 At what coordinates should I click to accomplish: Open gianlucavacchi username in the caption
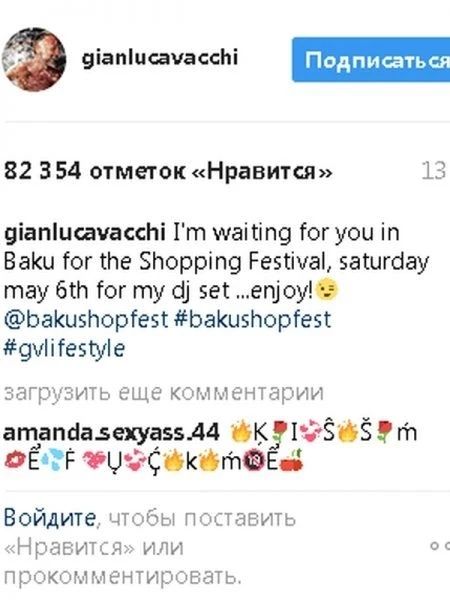click(84, 233)
